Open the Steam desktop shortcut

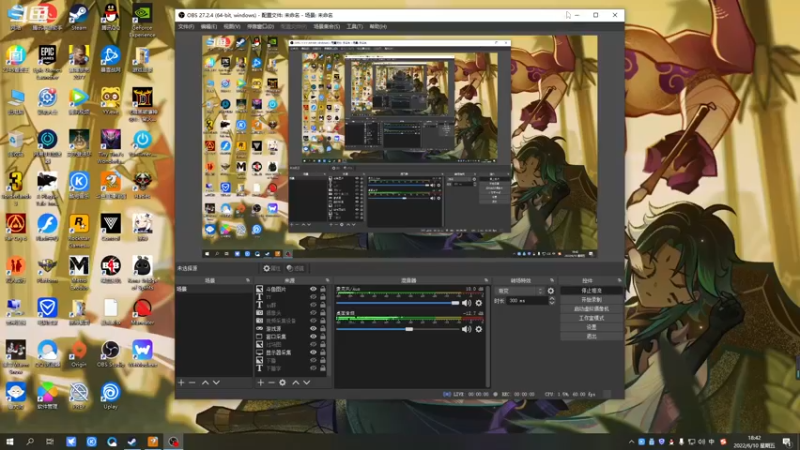point(79,17)
